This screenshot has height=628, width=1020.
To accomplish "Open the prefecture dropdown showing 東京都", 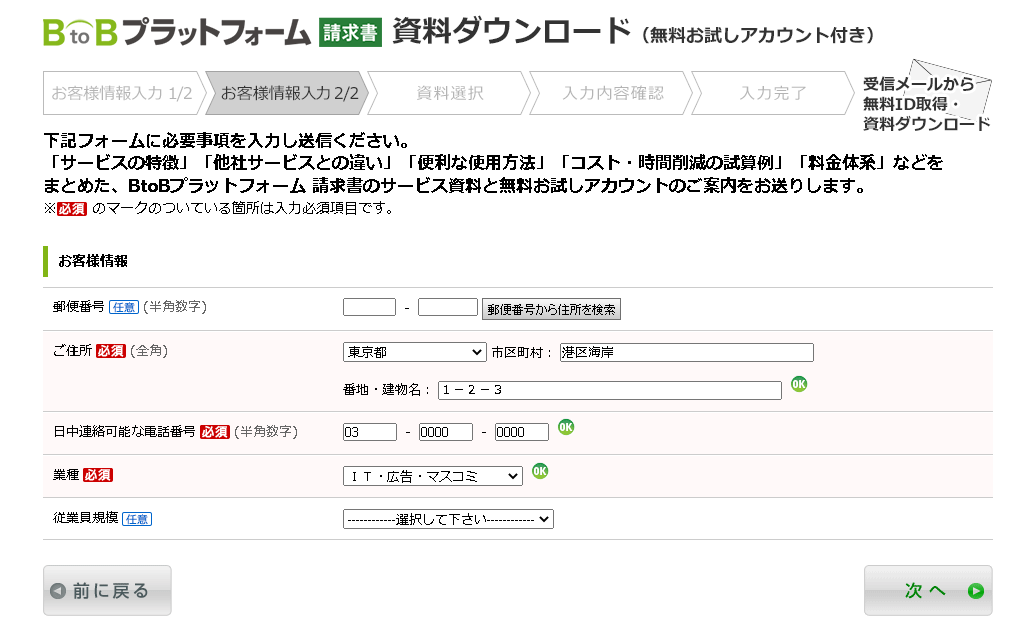I will pyautogui.click(x=414, y=352).
